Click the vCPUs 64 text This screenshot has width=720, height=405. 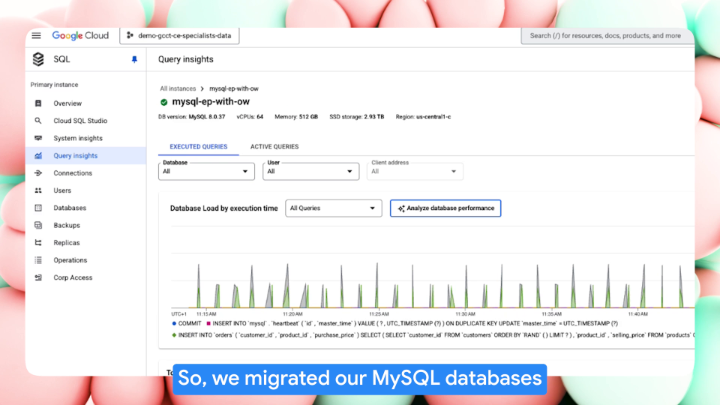tap(250, 117)
